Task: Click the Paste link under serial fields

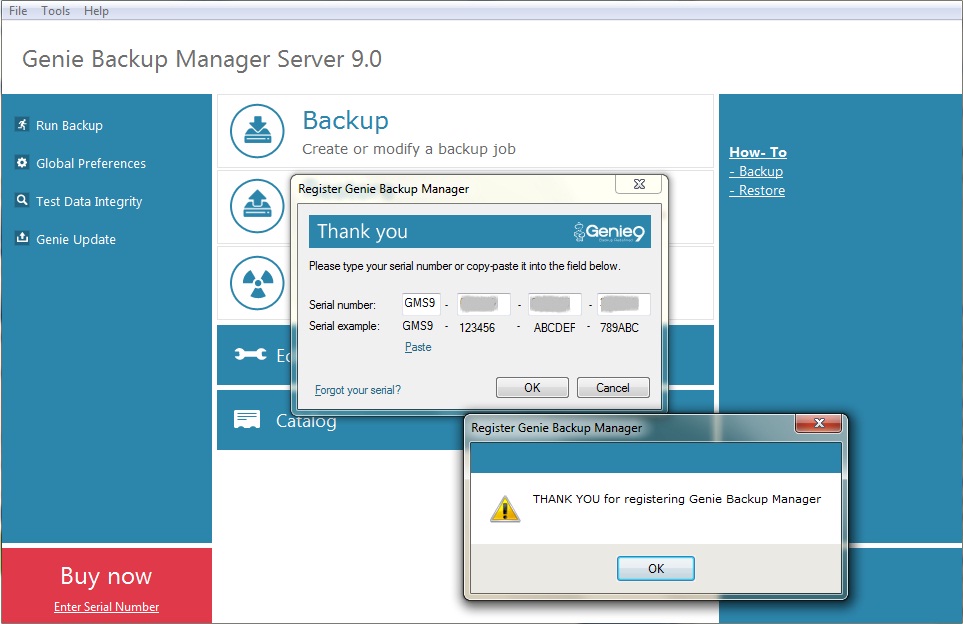Action: [x=418, y=347]
